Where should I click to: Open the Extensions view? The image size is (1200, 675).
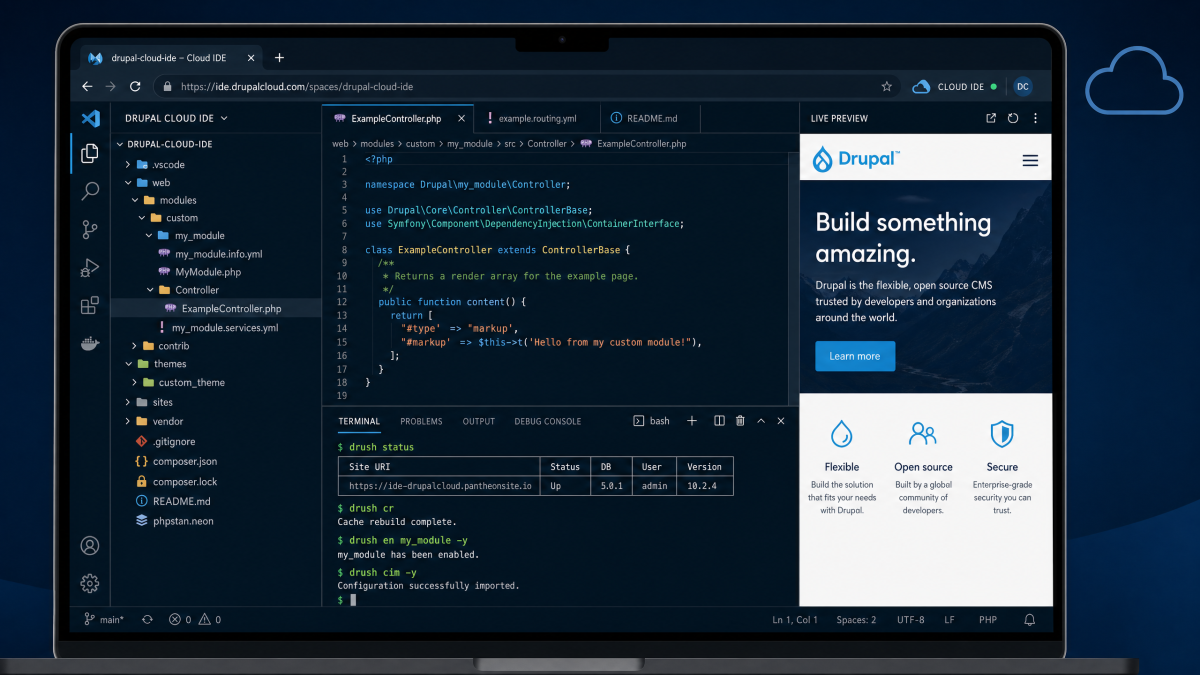coord(90,305)
